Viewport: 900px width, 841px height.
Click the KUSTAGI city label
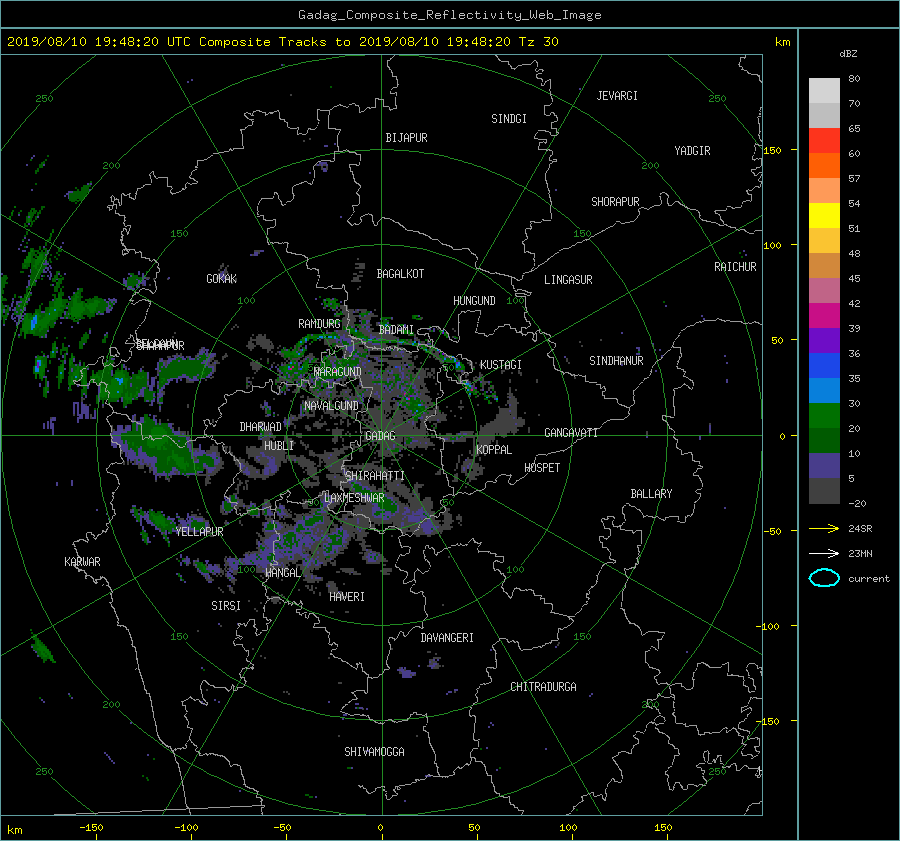point(501,365)
